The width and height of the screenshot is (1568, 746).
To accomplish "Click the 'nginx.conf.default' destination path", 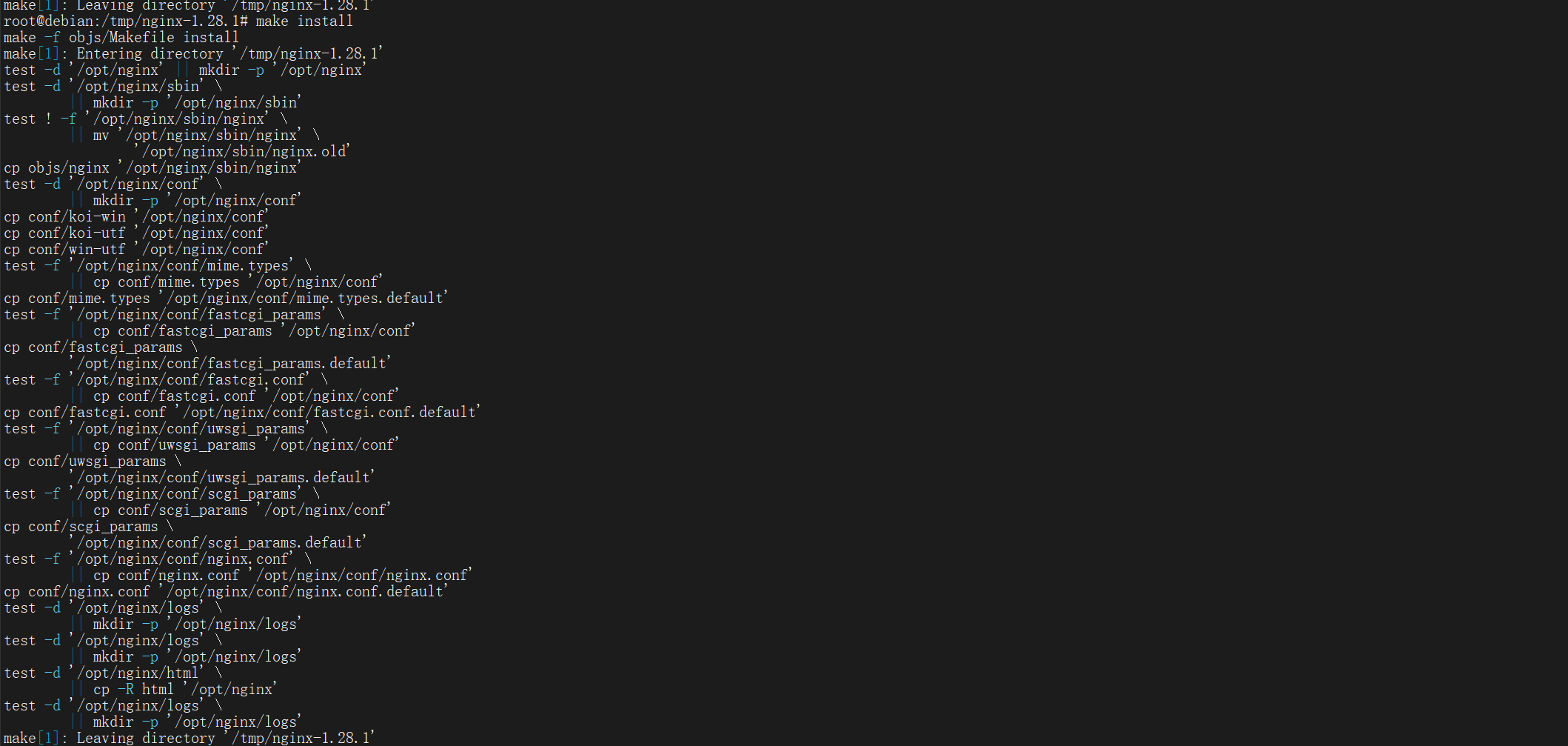I will pyautogui.click(x=307, y=592).
